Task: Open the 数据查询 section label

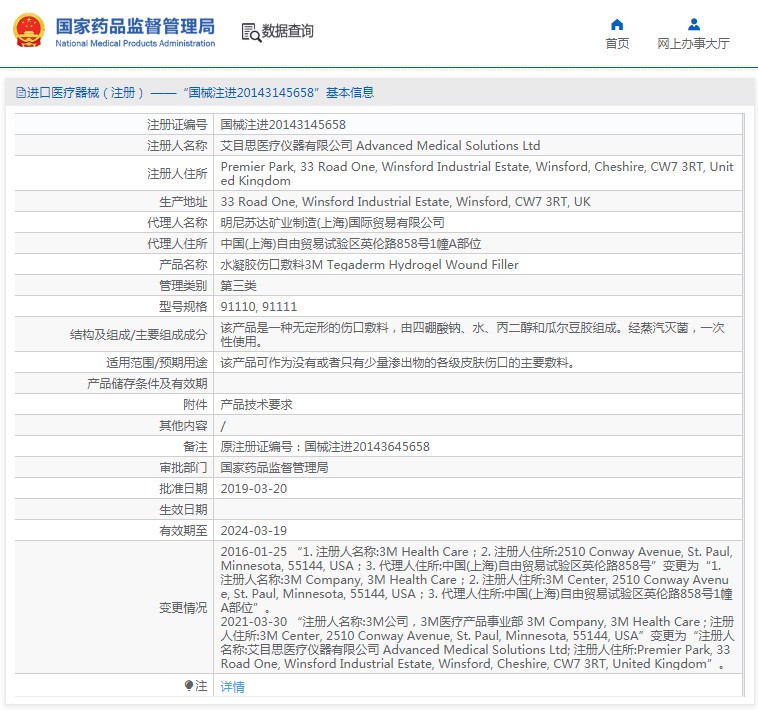Action: [x=288, y=32]
